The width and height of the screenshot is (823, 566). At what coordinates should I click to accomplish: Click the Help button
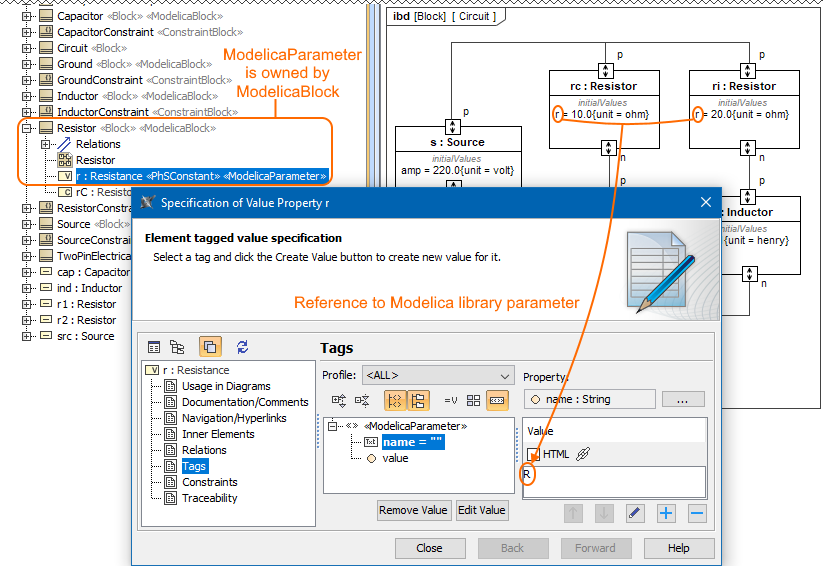(679, 548)
